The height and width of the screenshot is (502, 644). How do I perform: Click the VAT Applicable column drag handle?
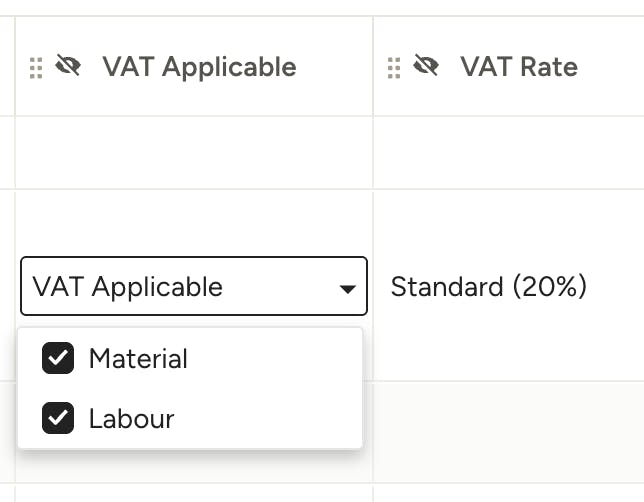pos(36,68)
